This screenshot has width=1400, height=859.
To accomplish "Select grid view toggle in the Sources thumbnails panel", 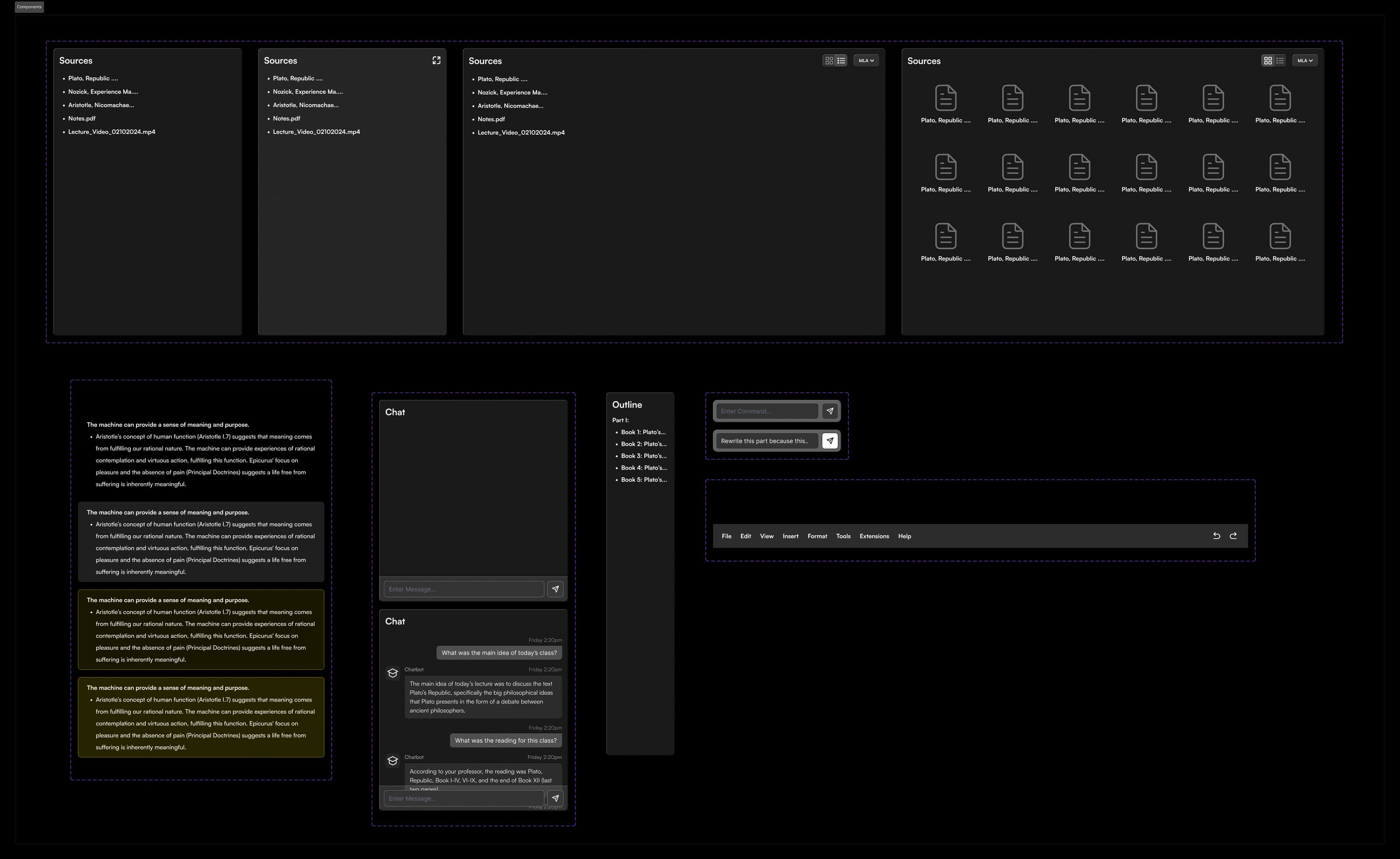I will tap(1267, 60).
